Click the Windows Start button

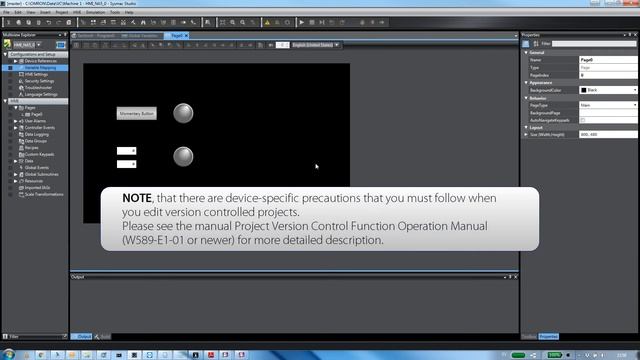pyautogui.click(x=9, y=354)
